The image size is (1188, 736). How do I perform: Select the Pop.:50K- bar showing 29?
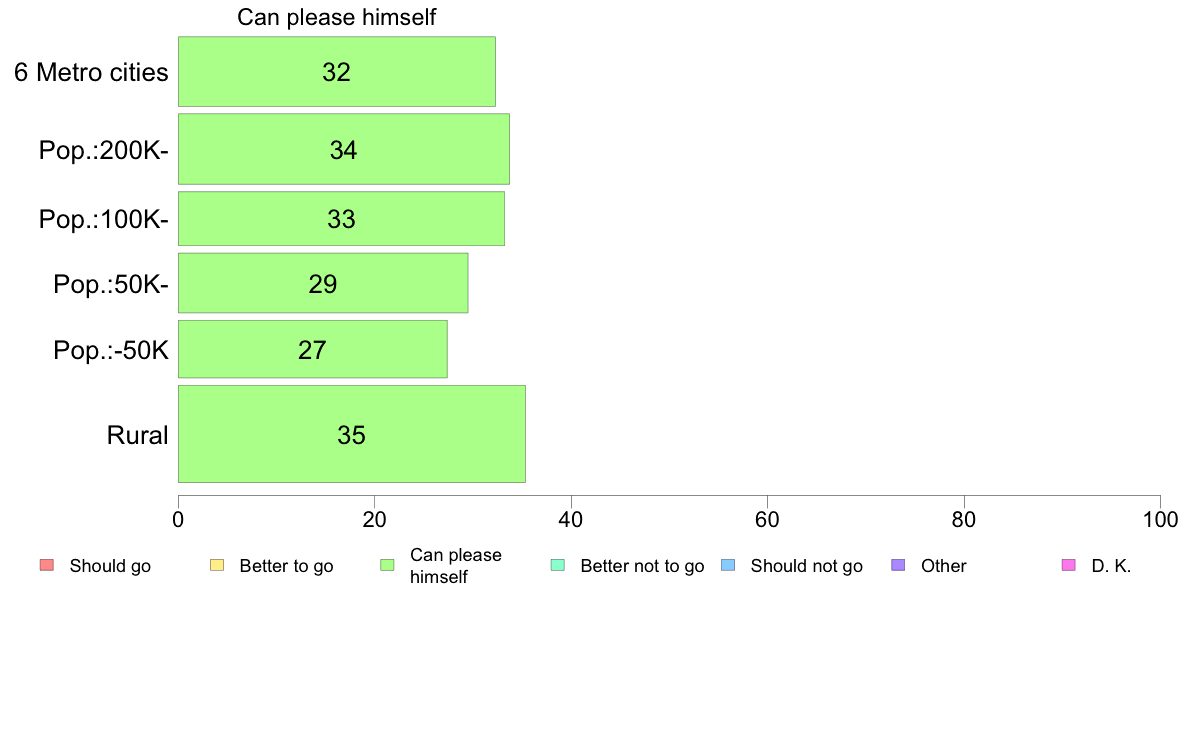[324, 283]
